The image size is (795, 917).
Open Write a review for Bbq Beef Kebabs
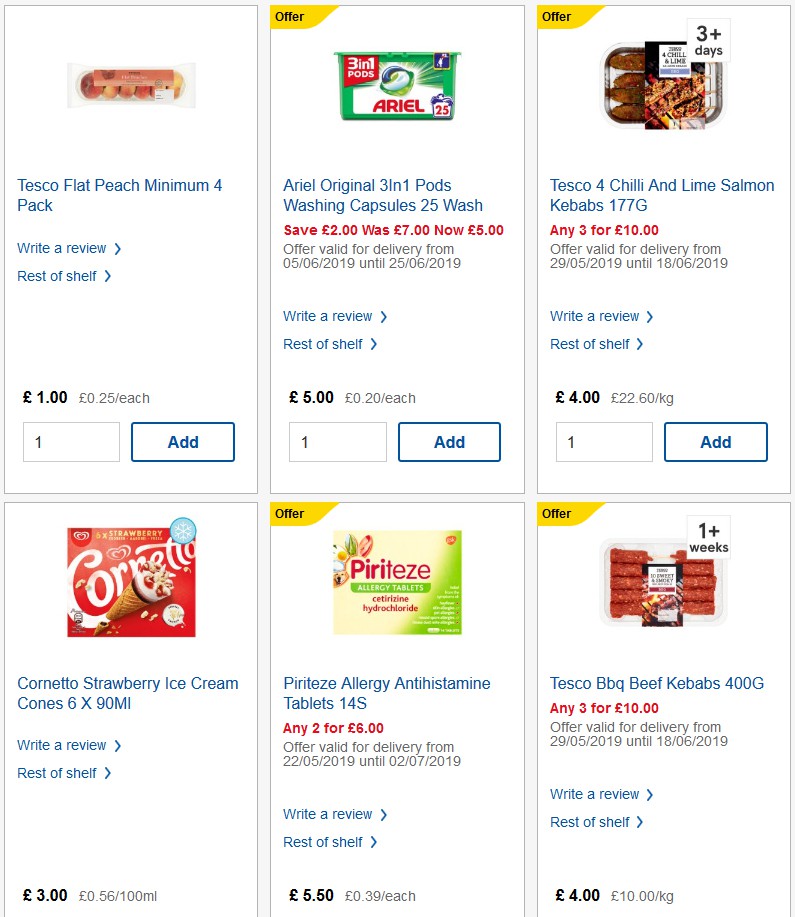595,794
